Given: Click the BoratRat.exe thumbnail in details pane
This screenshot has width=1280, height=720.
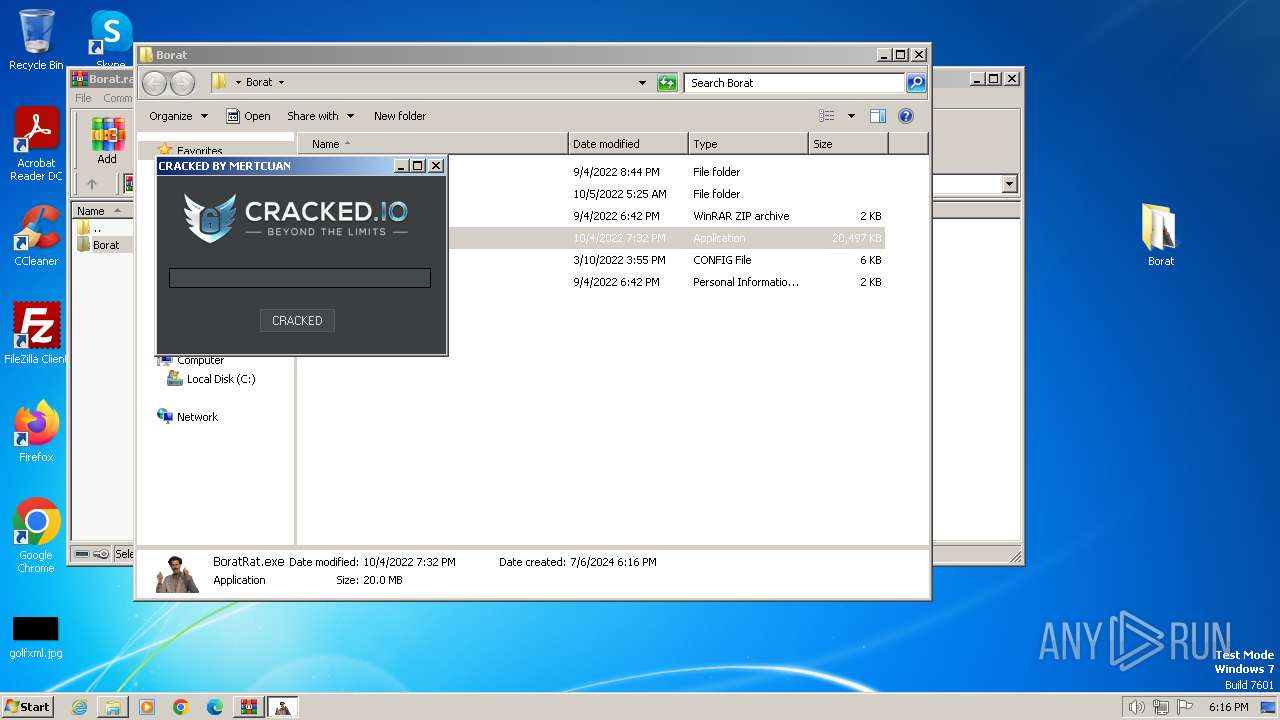Looking at the screenshot, I should [178, 573].
